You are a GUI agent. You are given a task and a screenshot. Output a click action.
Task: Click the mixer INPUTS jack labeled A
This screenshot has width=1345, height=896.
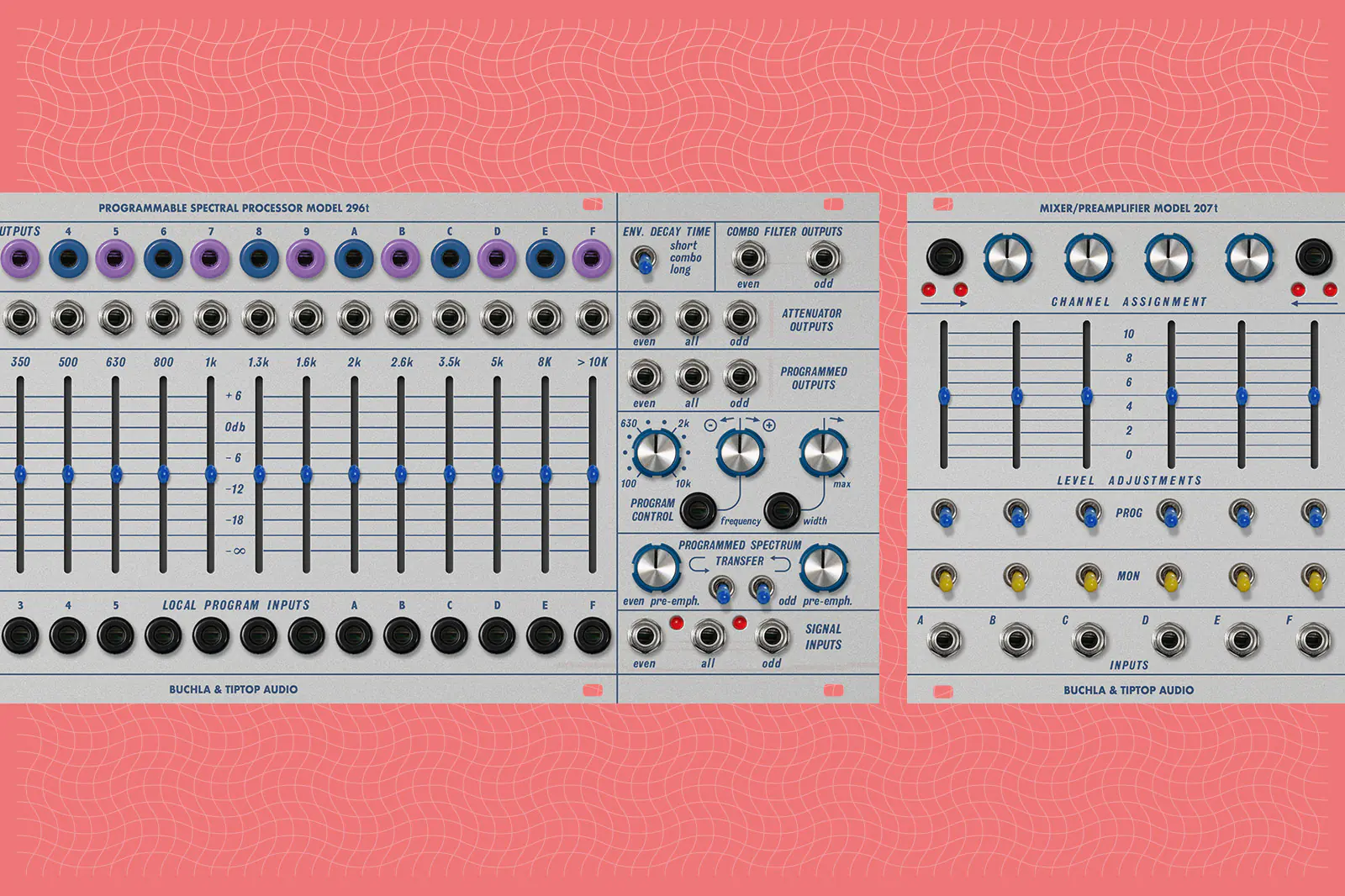click(x=945, y=640)
